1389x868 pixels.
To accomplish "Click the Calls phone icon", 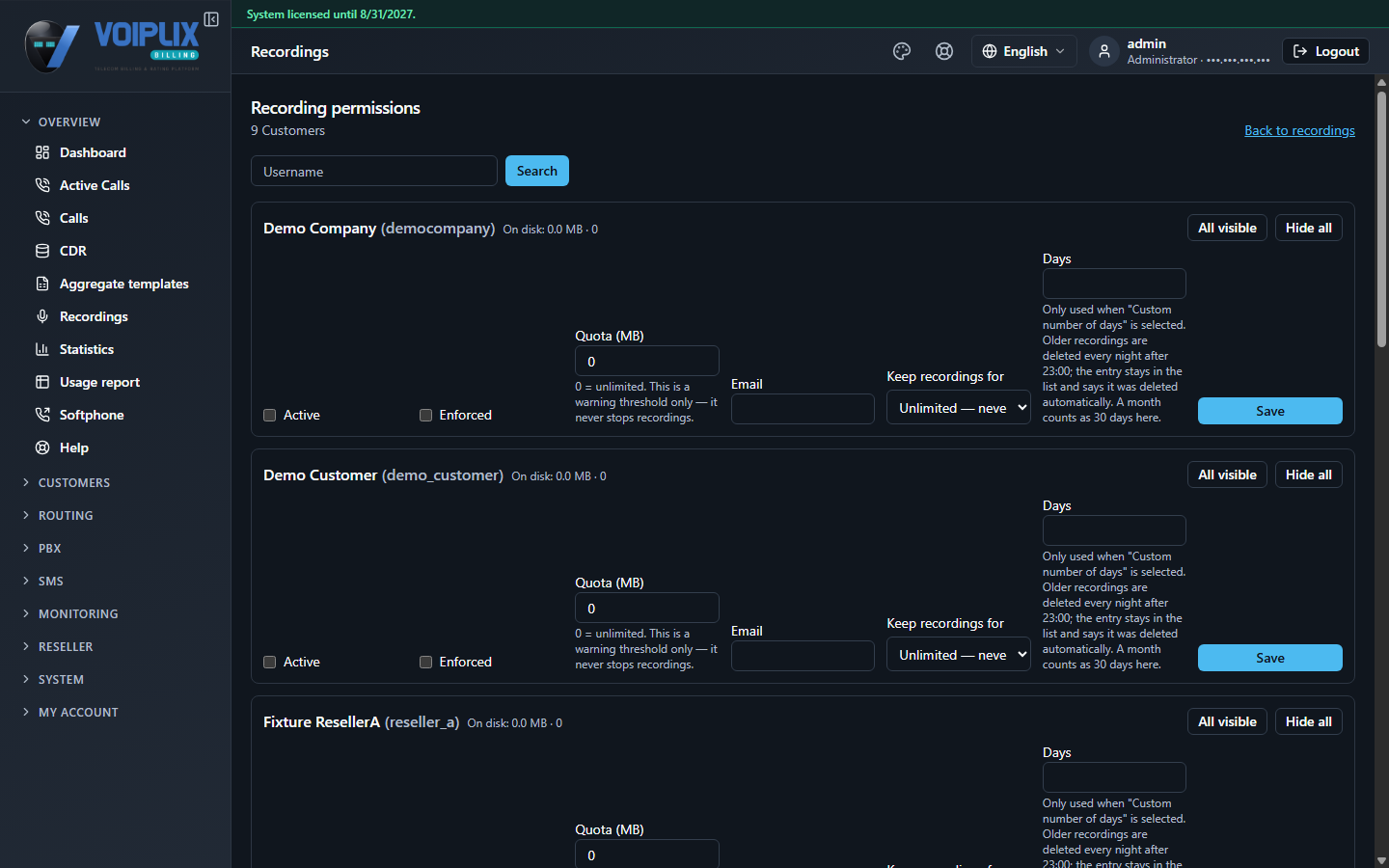I will tap(42, 218).
